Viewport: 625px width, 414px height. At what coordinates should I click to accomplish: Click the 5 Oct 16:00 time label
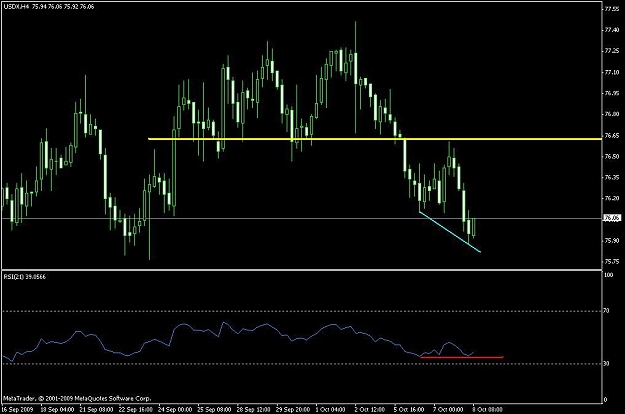[x=409, y=410]
